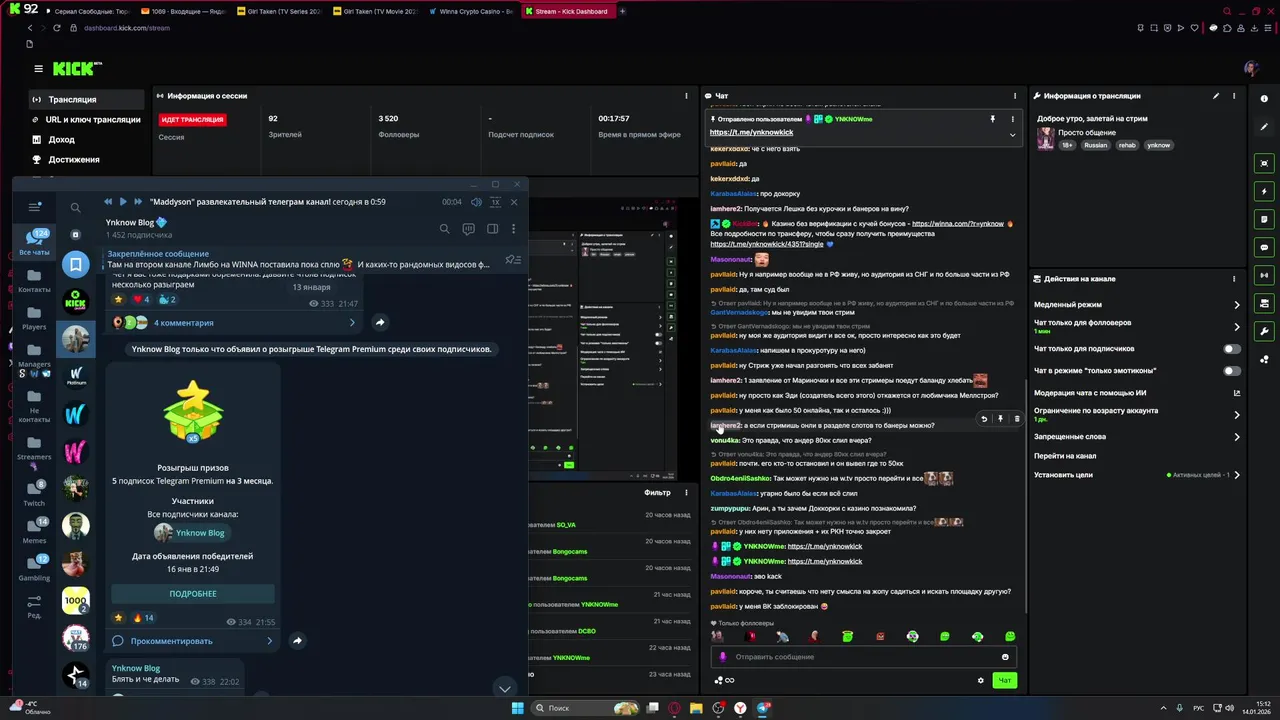Open Telegram comments discussion icon
The image size is (1280, 720).
pyautogui.click(x=468, y=229)
